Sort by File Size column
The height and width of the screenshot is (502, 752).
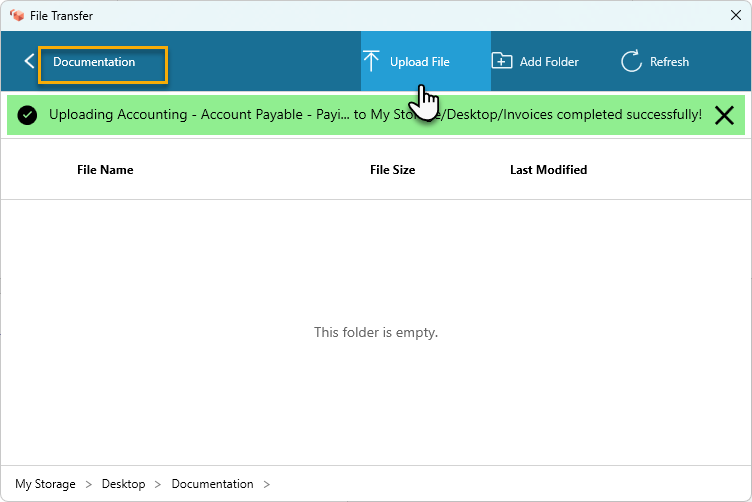coord(392,170)
